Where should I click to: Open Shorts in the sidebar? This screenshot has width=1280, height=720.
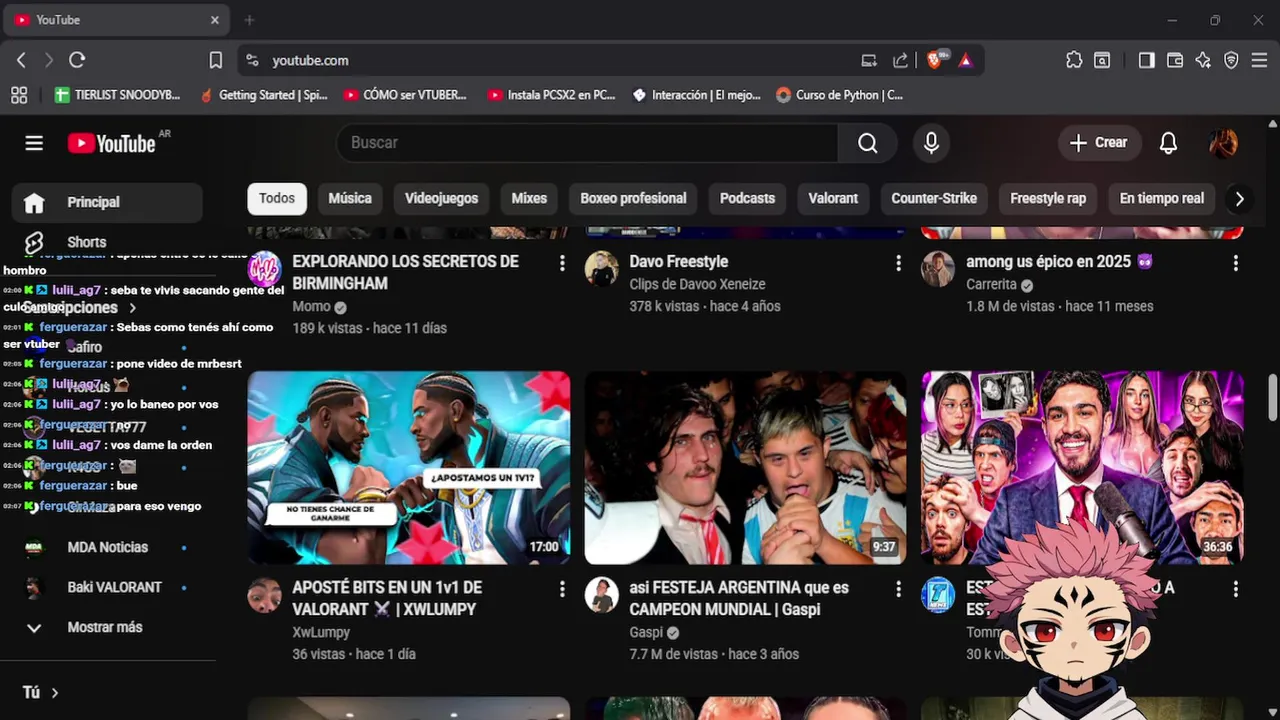point(107,242)
